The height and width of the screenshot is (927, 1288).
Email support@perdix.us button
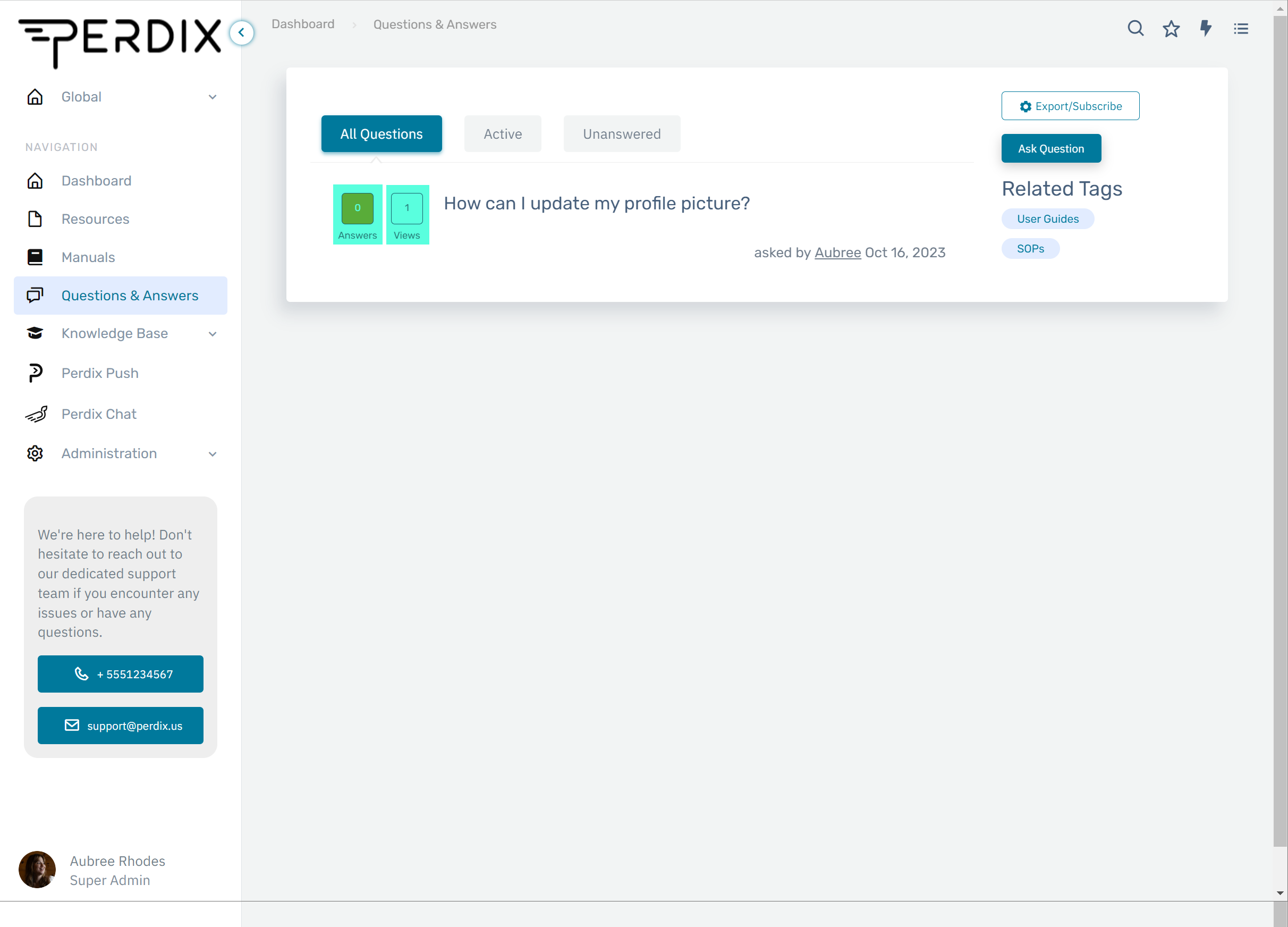click(x=121, y=726)
